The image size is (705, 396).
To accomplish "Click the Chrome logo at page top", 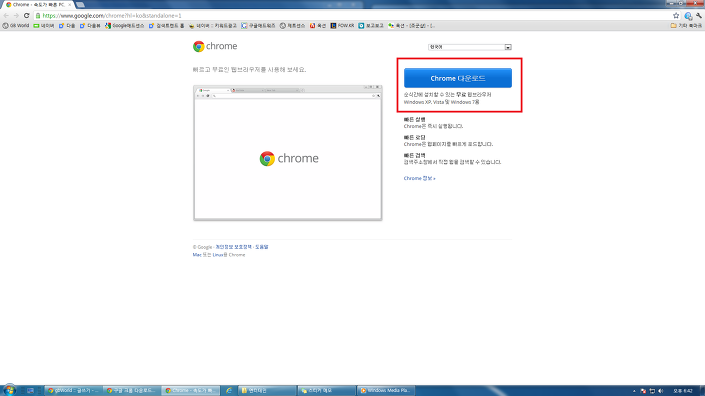I will (x=215, y=46).
